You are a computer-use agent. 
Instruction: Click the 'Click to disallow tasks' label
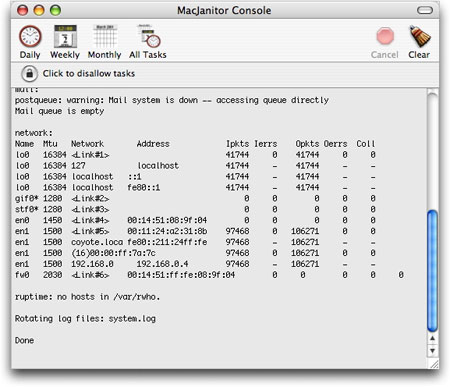coord(89,73)
